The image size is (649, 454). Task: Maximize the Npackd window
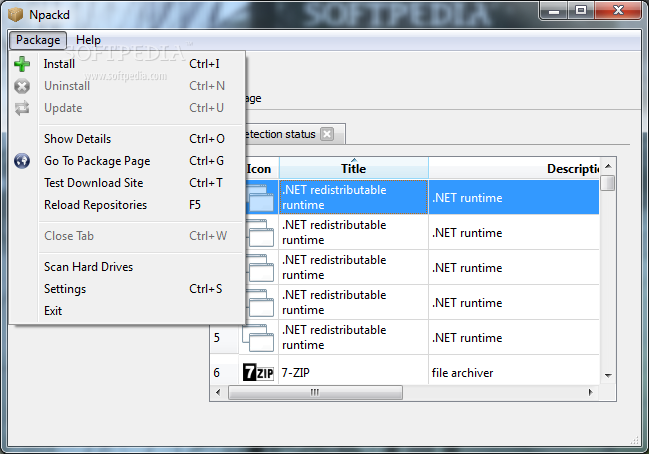581,10
